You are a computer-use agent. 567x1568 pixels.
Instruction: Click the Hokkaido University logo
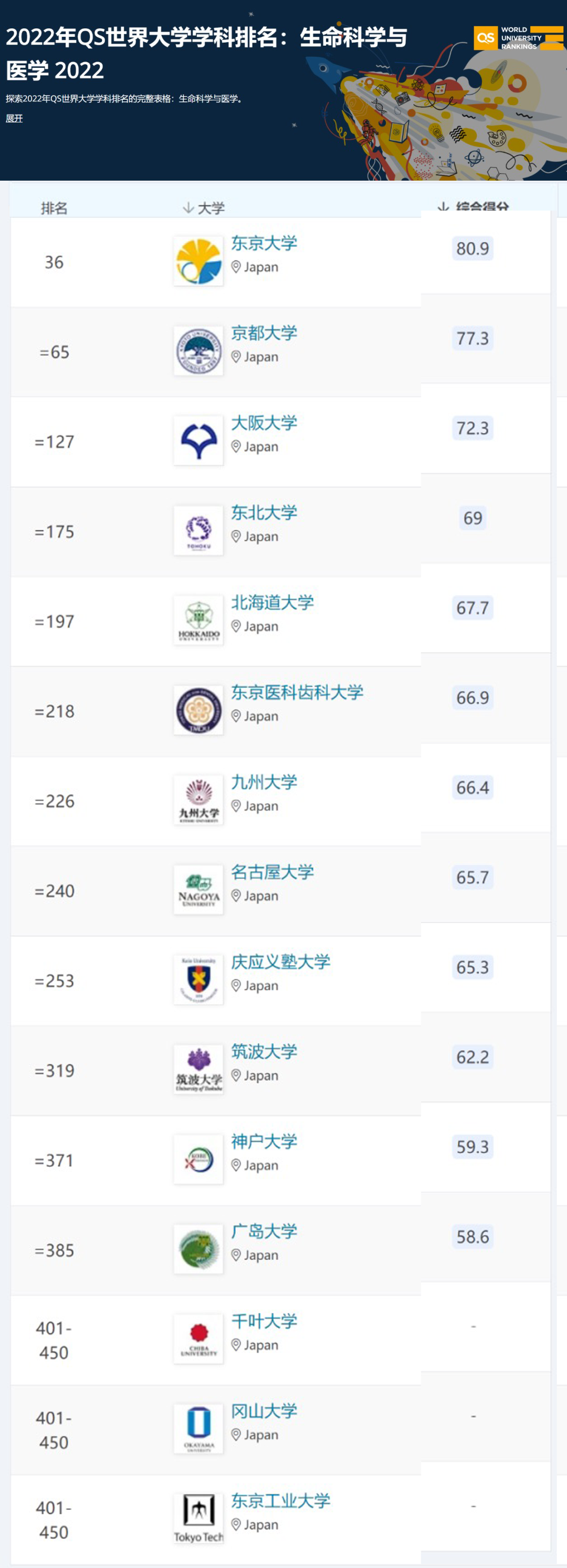[x=198, y=621]
